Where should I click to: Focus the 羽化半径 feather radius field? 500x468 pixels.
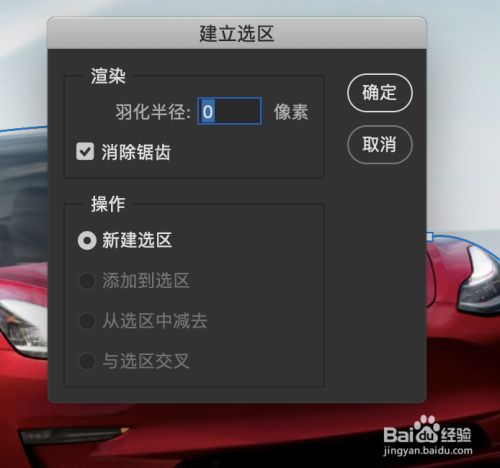coord(229,111)
